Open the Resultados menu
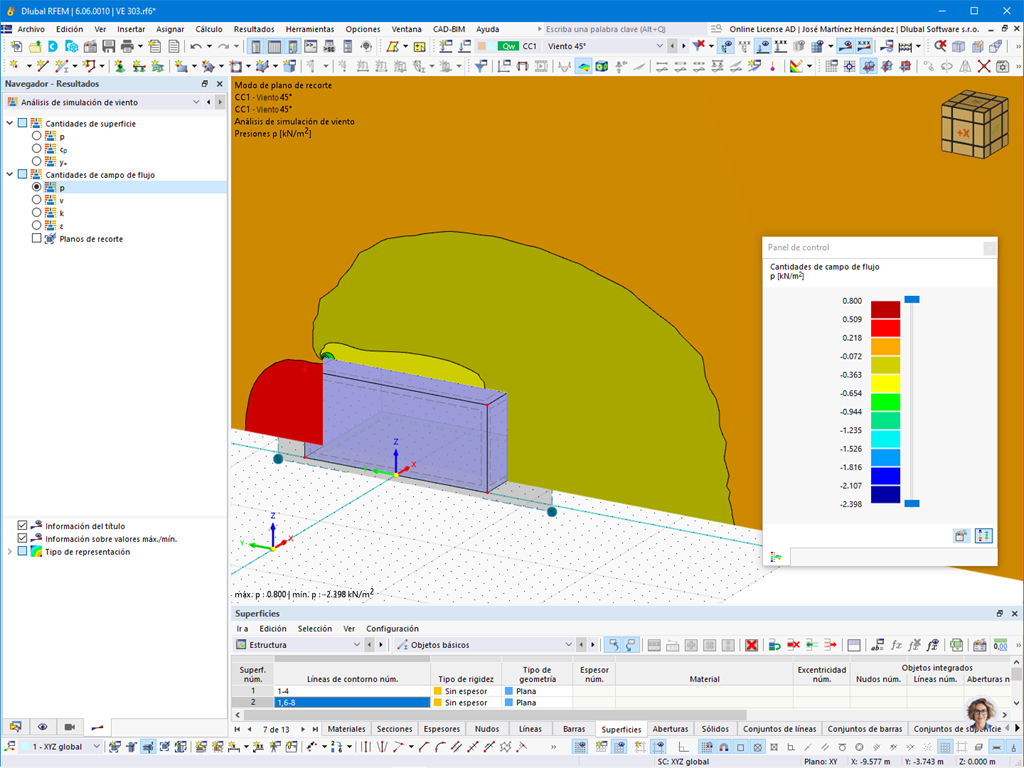The width and height of the screenshot is (1024, 768). 254,29
